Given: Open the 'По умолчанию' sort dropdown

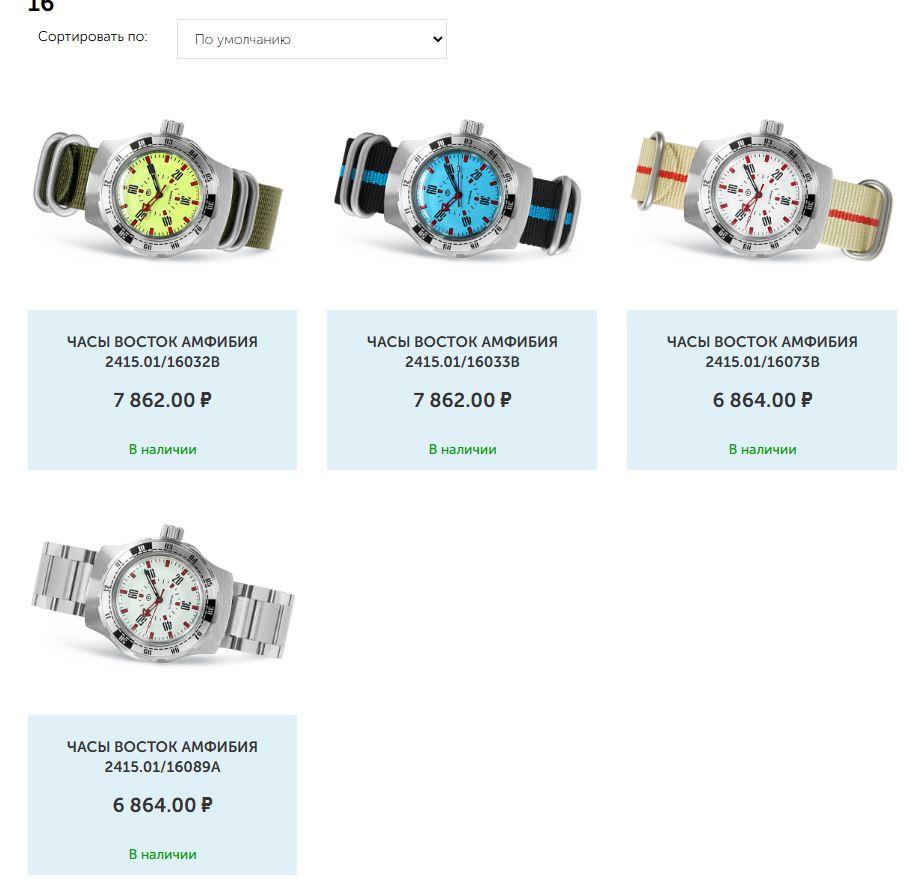Looking at the screenshot, I should click(x=311, y=39).
